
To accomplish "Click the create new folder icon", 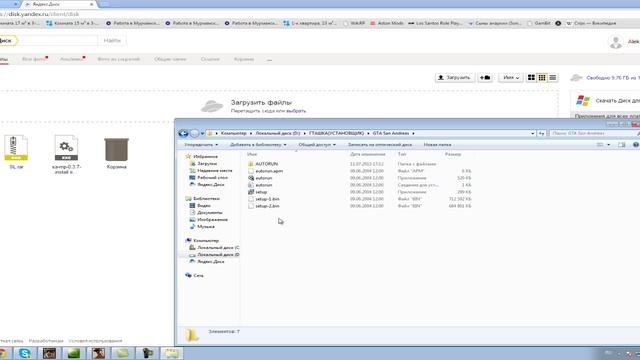I will [485, 78].
